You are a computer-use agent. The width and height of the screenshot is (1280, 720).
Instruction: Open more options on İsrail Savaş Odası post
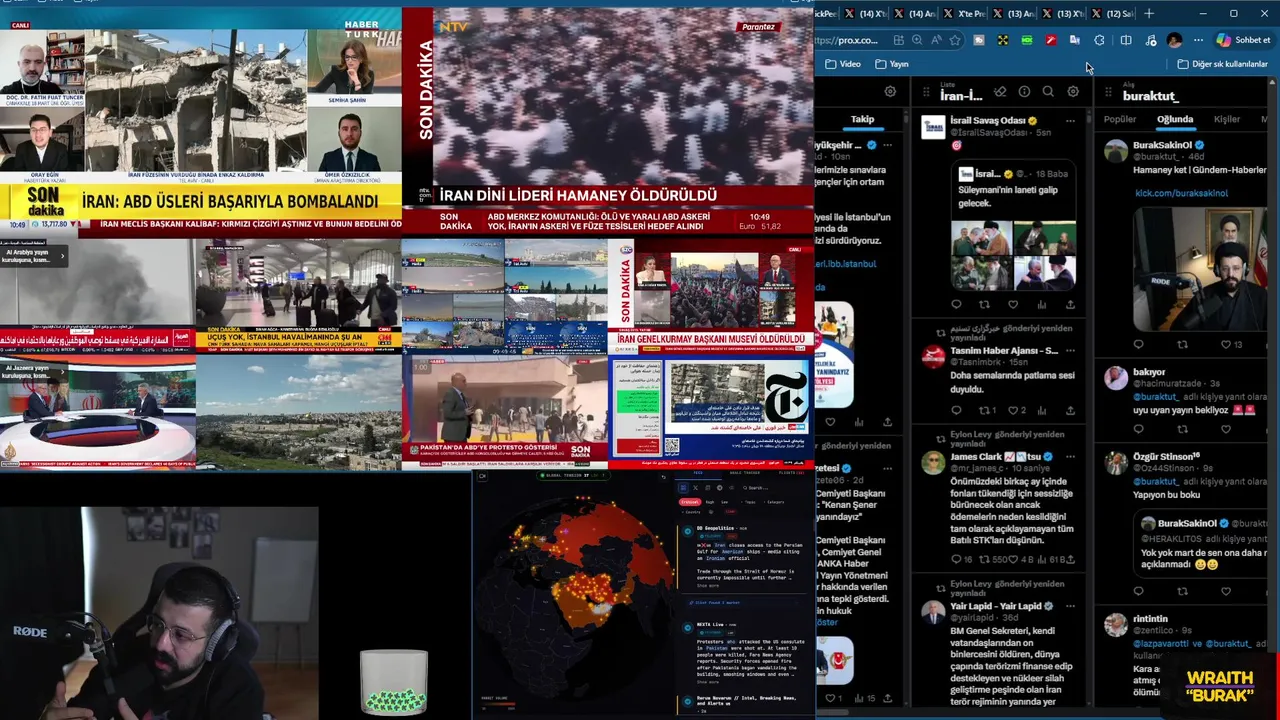(x=1070, y=121)
